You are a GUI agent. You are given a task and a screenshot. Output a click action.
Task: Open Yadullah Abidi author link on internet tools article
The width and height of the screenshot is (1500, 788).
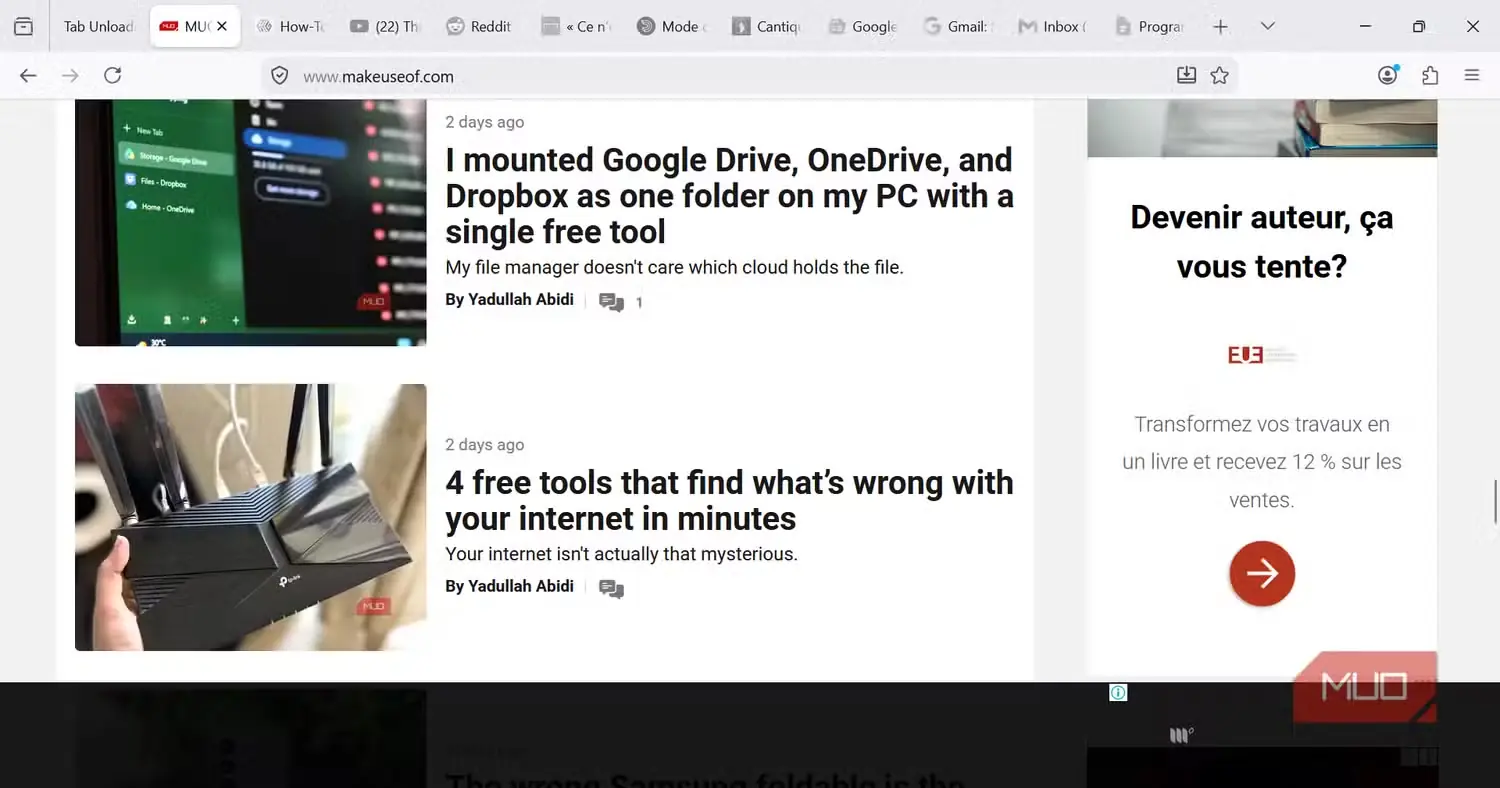pos(509,586)
